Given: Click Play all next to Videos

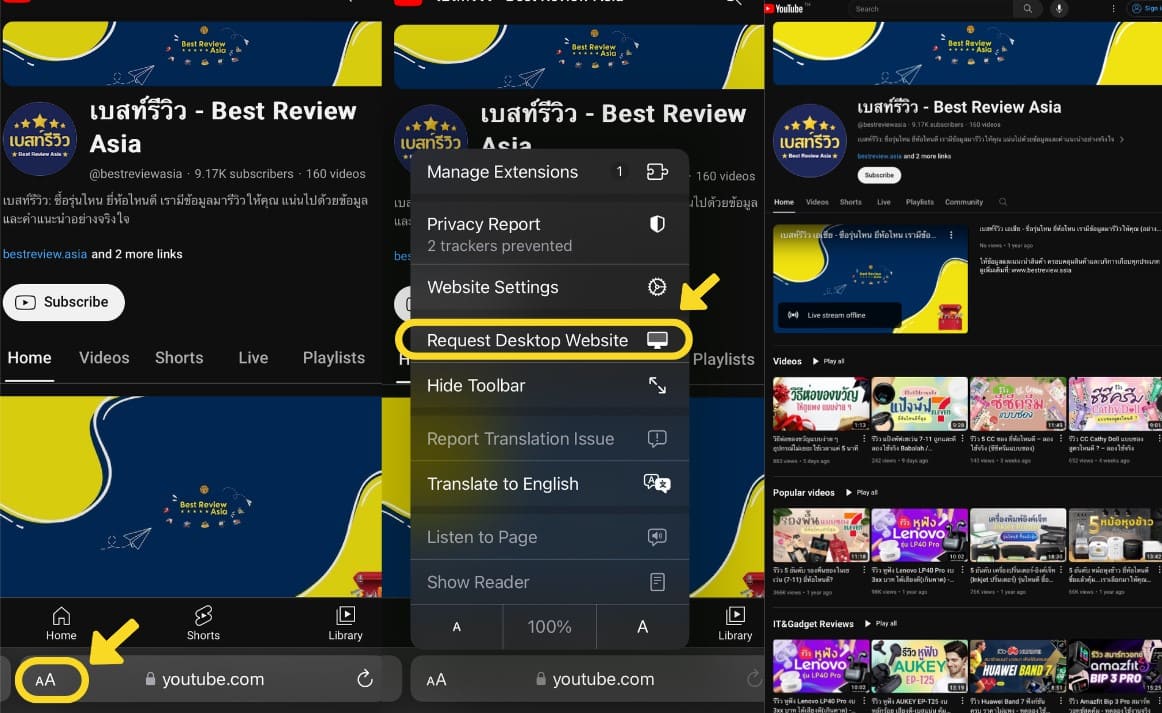Looking at the screenshot, I should point(829,362).
